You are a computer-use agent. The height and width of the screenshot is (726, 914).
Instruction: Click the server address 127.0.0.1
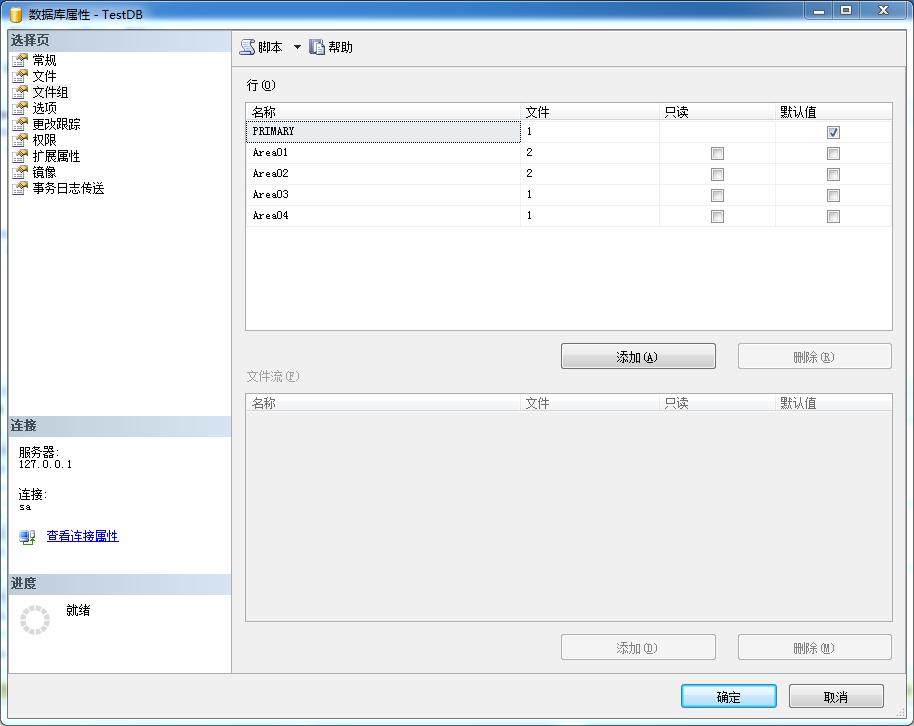tap(45, 465)
